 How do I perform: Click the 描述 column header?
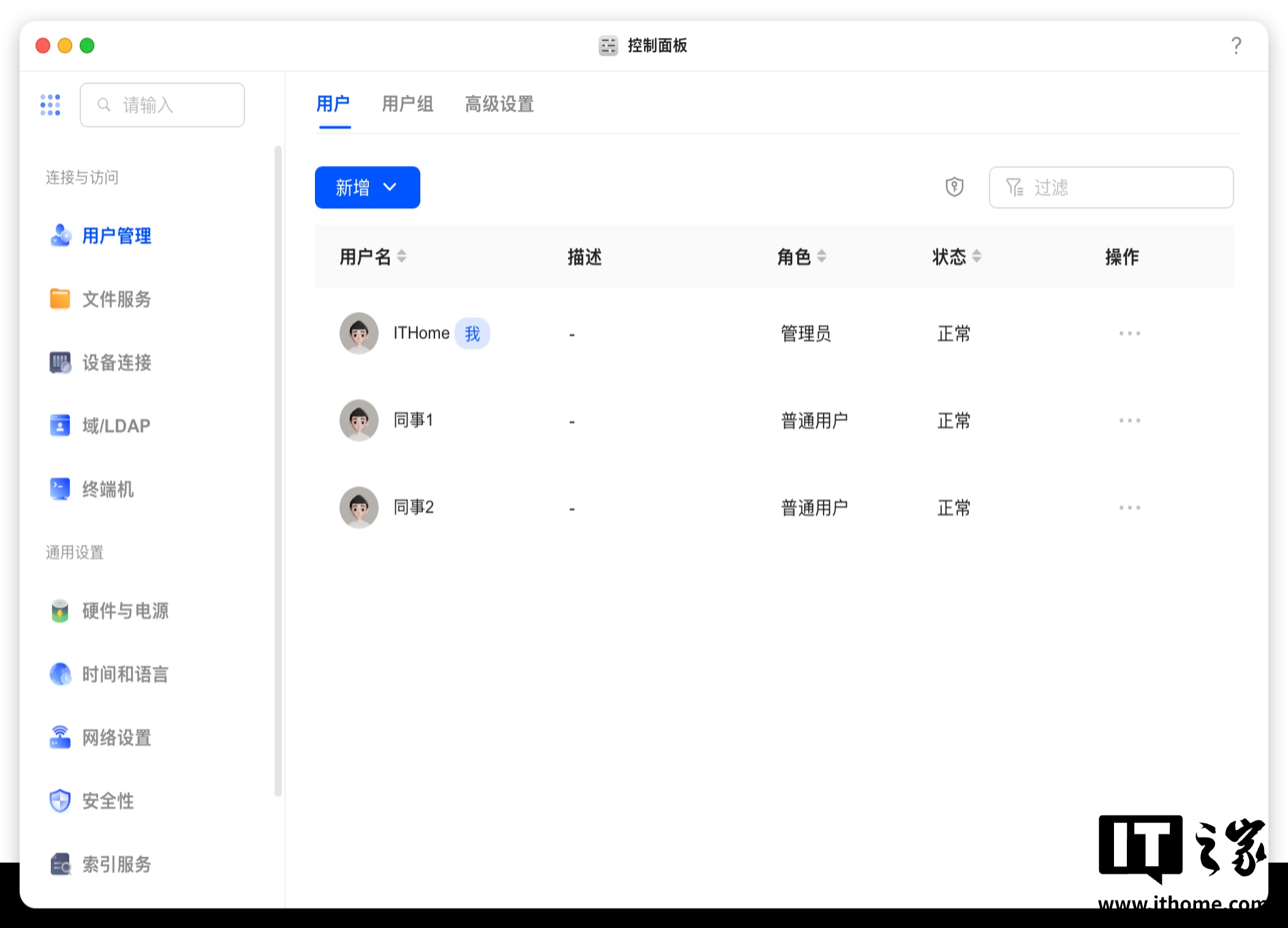coord(585,257)
